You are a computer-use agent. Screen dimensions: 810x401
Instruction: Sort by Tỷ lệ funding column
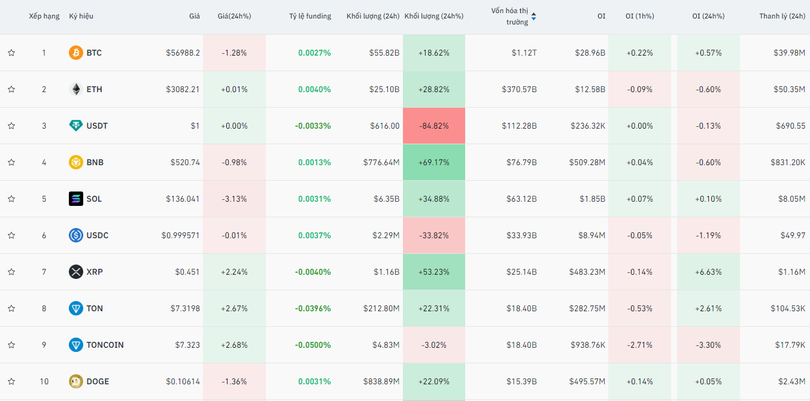(x=310, y=17)
